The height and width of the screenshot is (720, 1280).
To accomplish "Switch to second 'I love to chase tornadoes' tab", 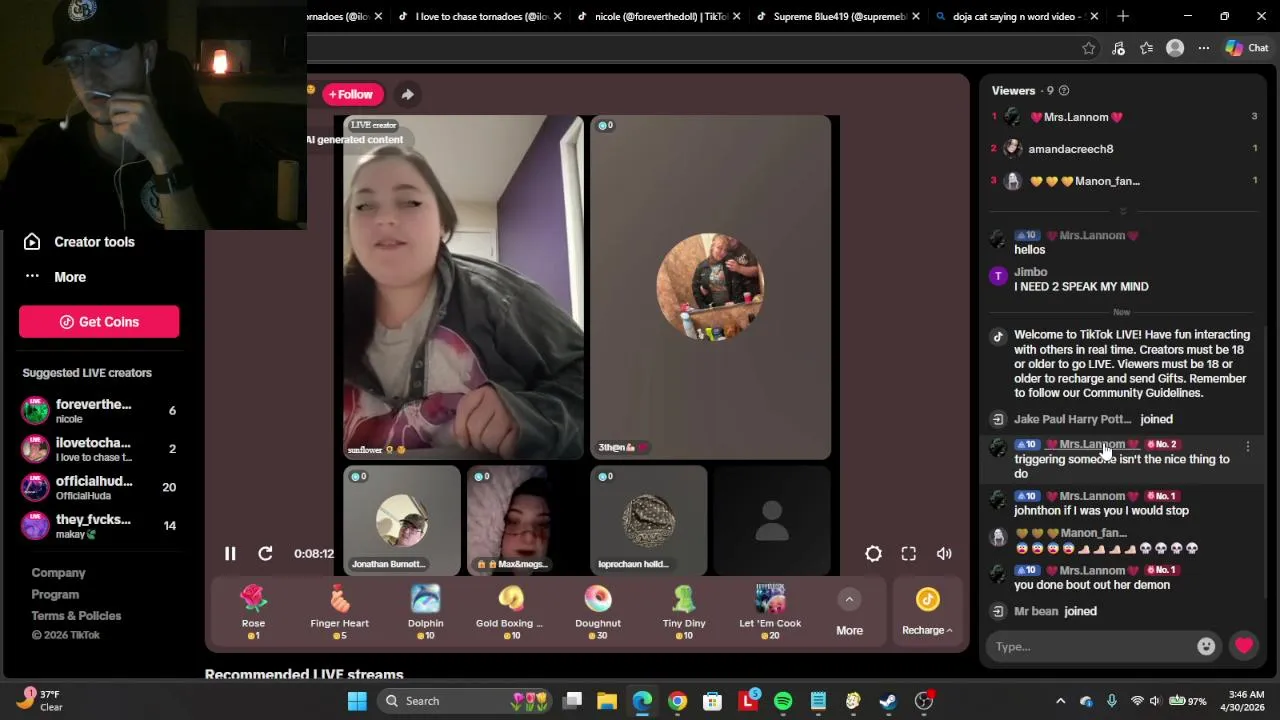I will [x=482, y=16].
